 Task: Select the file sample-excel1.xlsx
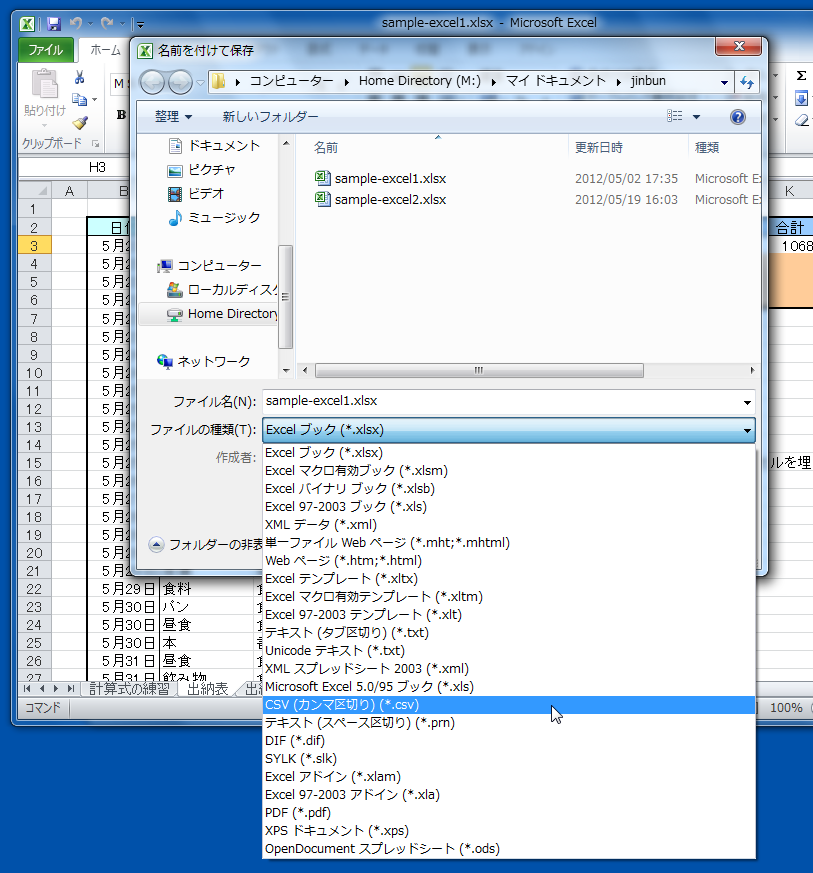[380, 179]
